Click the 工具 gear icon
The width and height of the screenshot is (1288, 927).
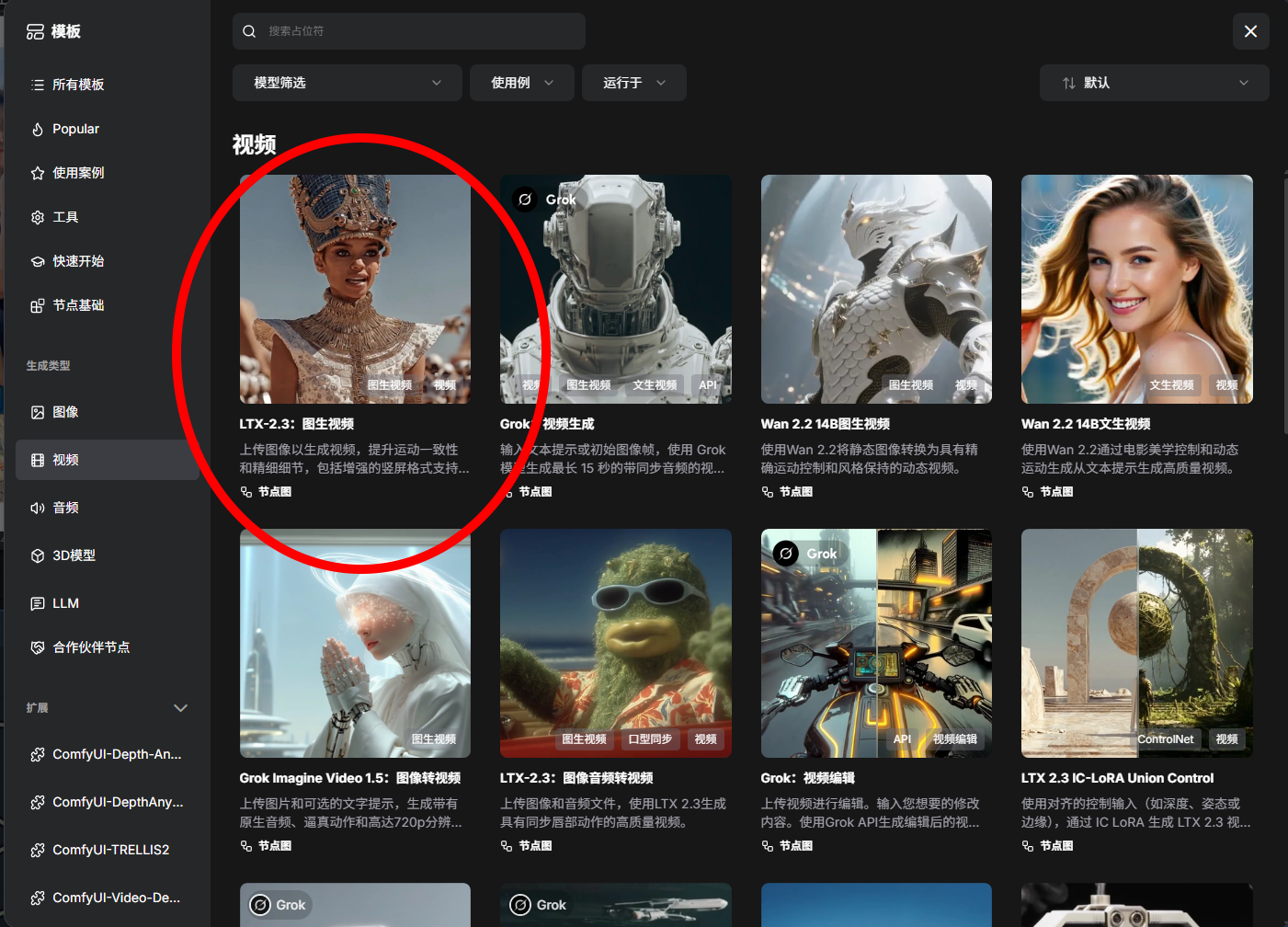(x=38, y=217)
